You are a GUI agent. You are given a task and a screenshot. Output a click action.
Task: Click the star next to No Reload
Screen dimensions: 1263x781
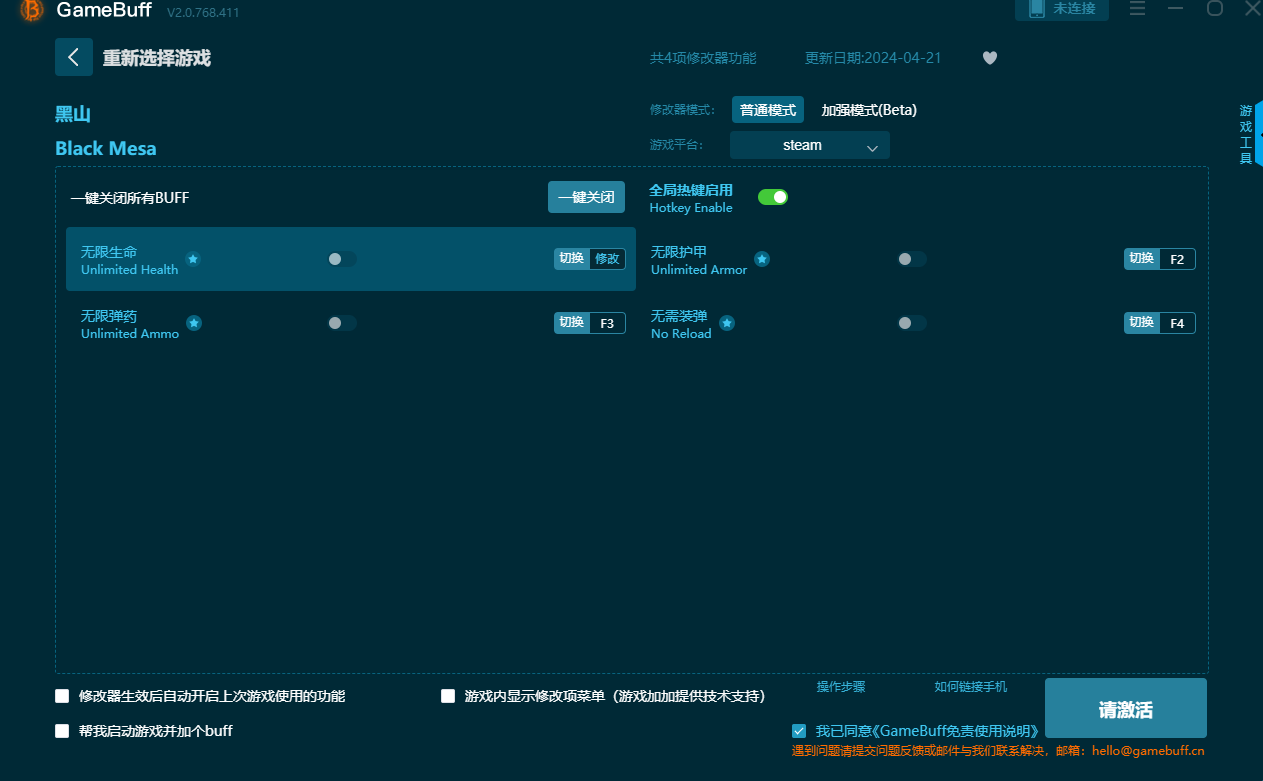[727, 323]
